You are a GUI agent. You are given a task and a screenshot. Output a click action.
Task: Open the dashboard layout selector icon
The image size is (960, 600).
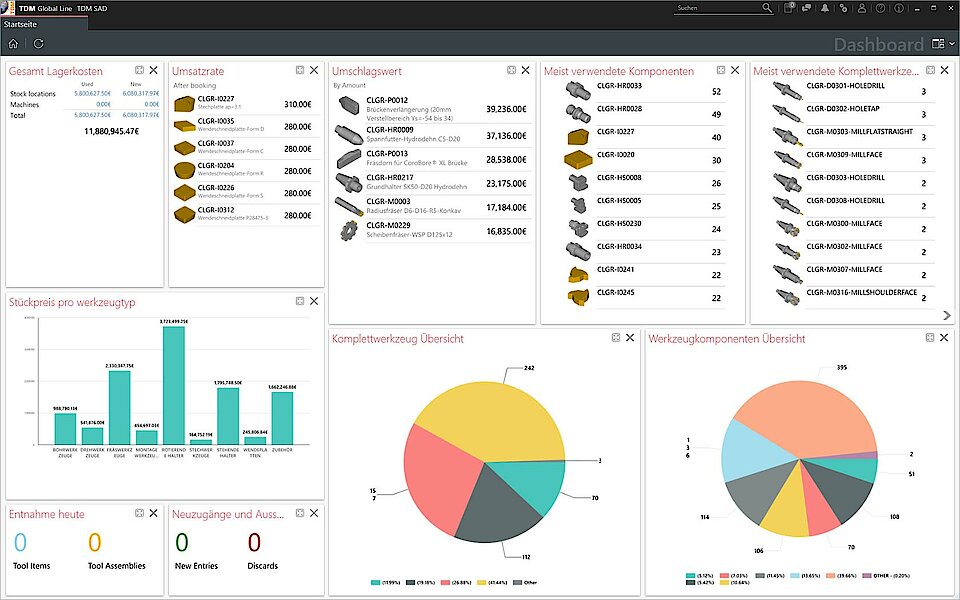pyautogui.click(x=938, y=44)
